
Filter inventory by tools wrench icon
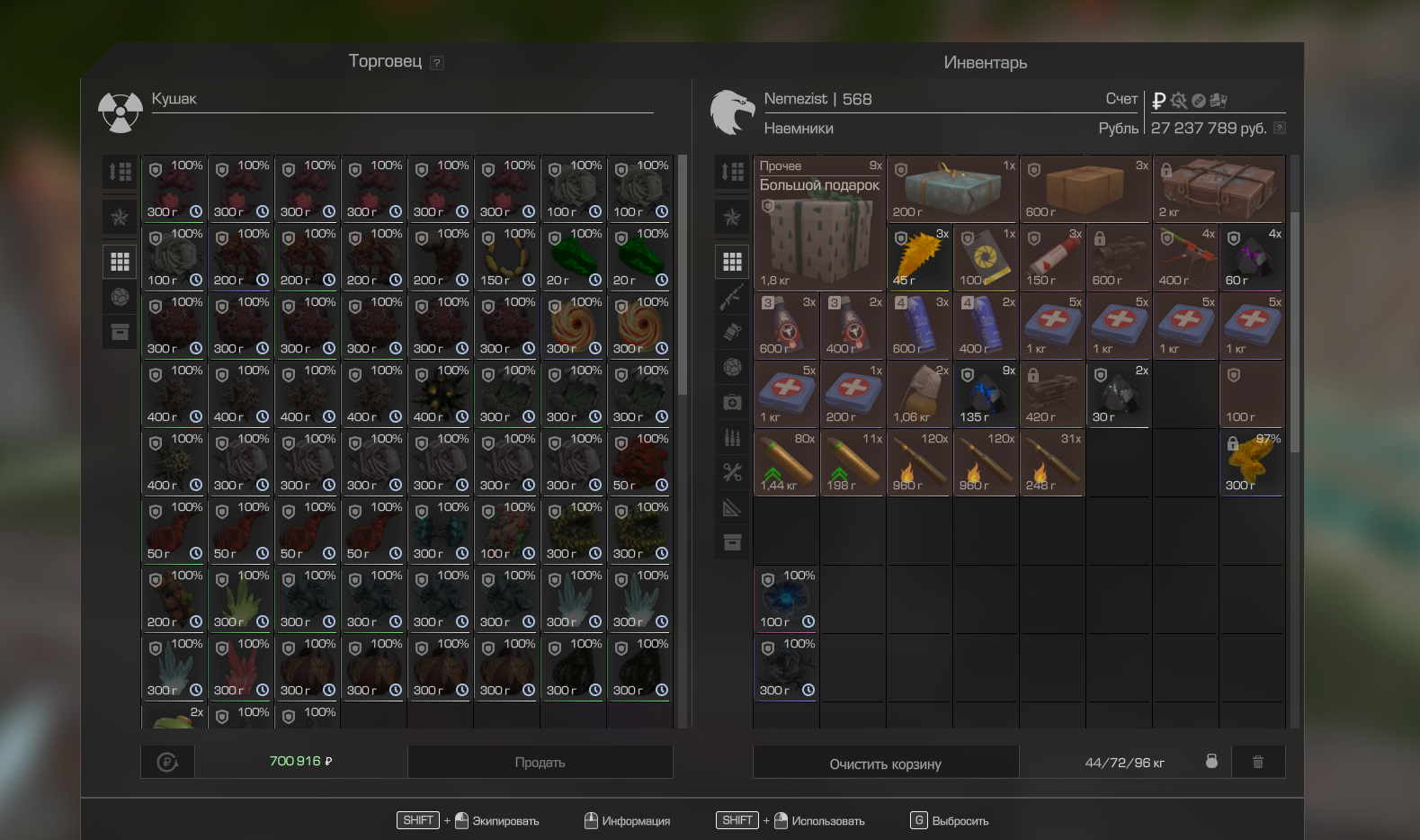point(732,472)
